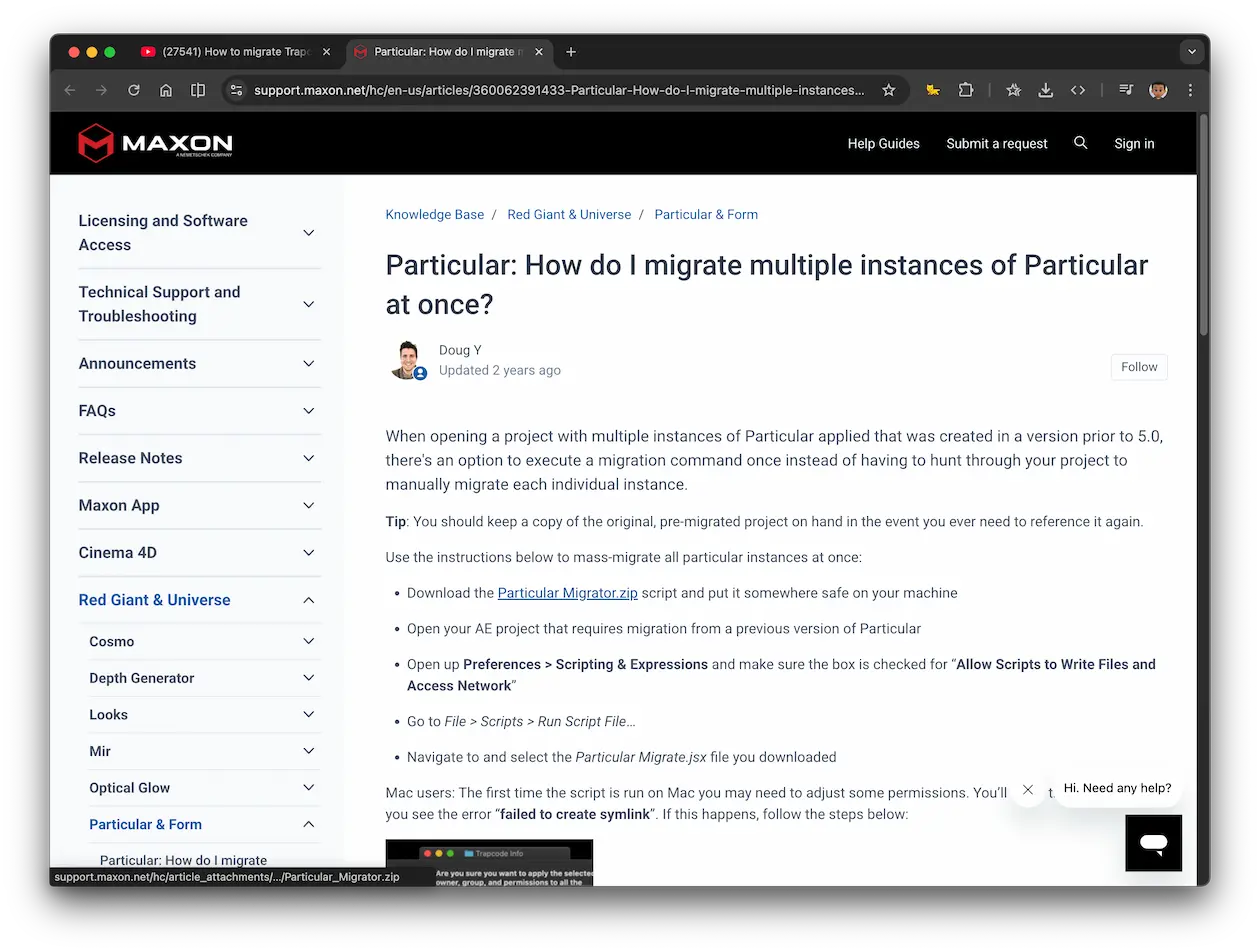Click the address bar URL field
The height and width of the screenshot is (952, 1260).
[560, 90]
